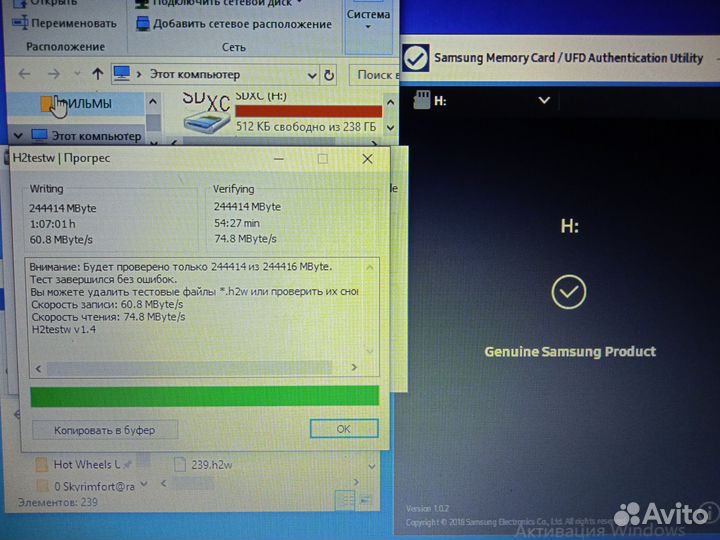Click the red SDXC (H:) capacity bar
This screenshot has width=720, height=540.
[308, 112]
